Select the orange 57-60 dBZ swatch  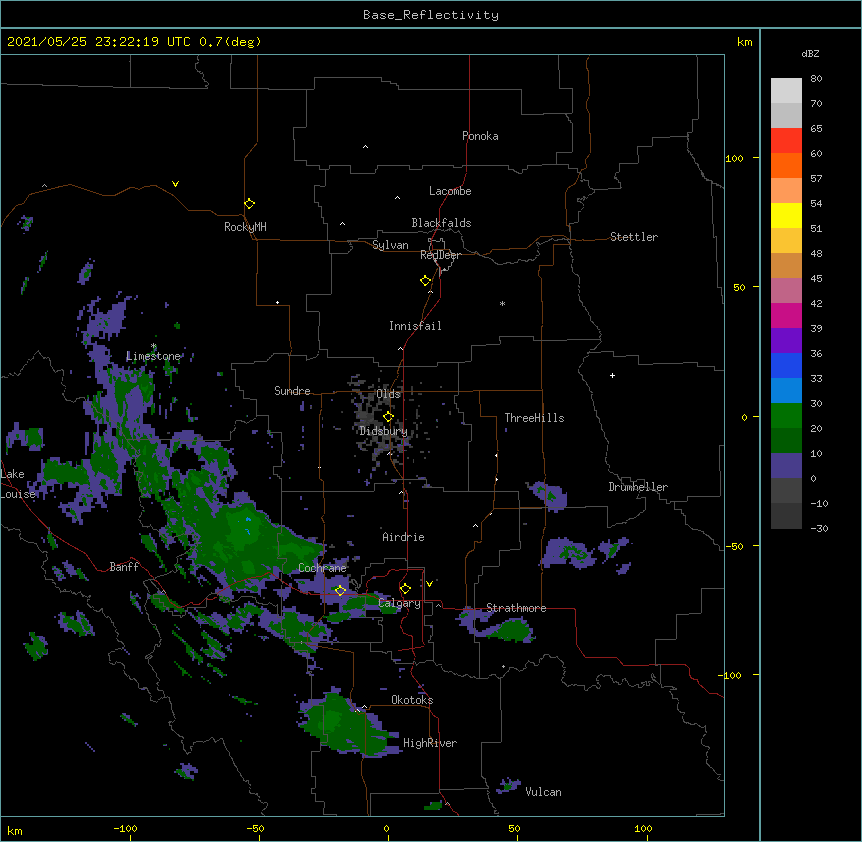click(786, 166)
